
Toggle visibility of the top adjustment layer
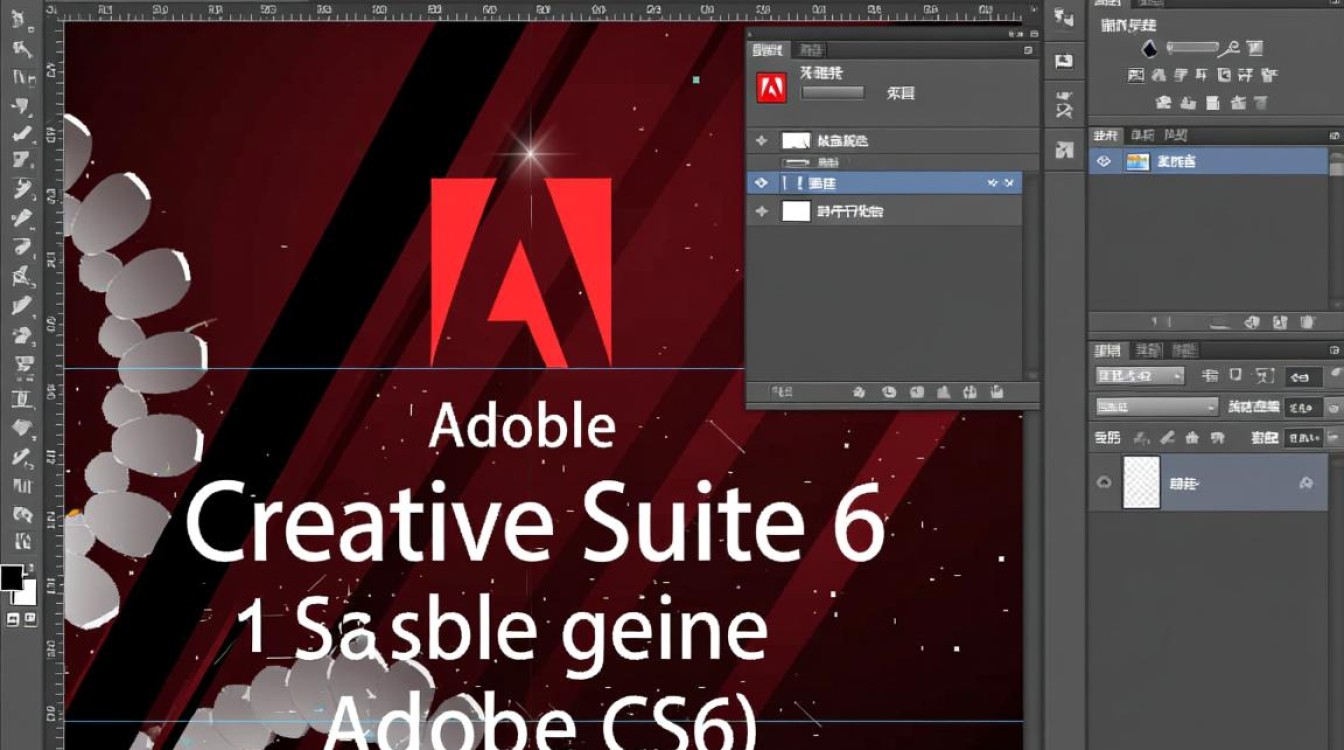[x=761, y=140]
